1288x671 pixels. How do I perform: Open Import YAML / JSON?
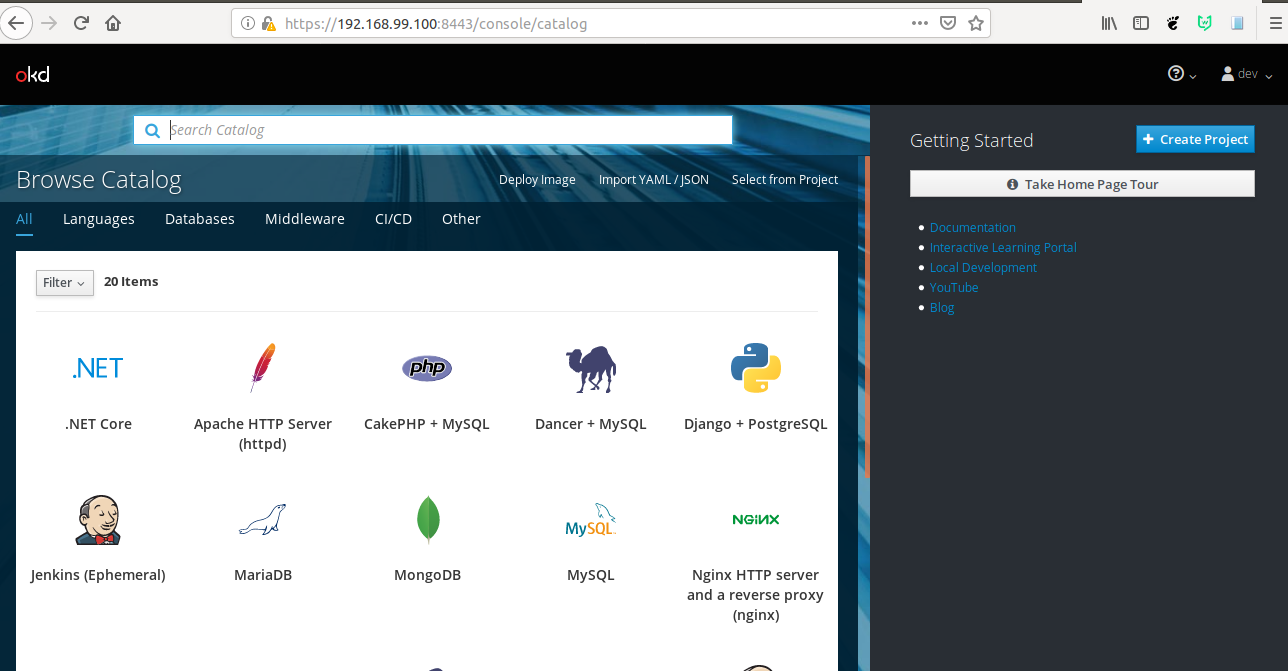[x=654, y=180]
